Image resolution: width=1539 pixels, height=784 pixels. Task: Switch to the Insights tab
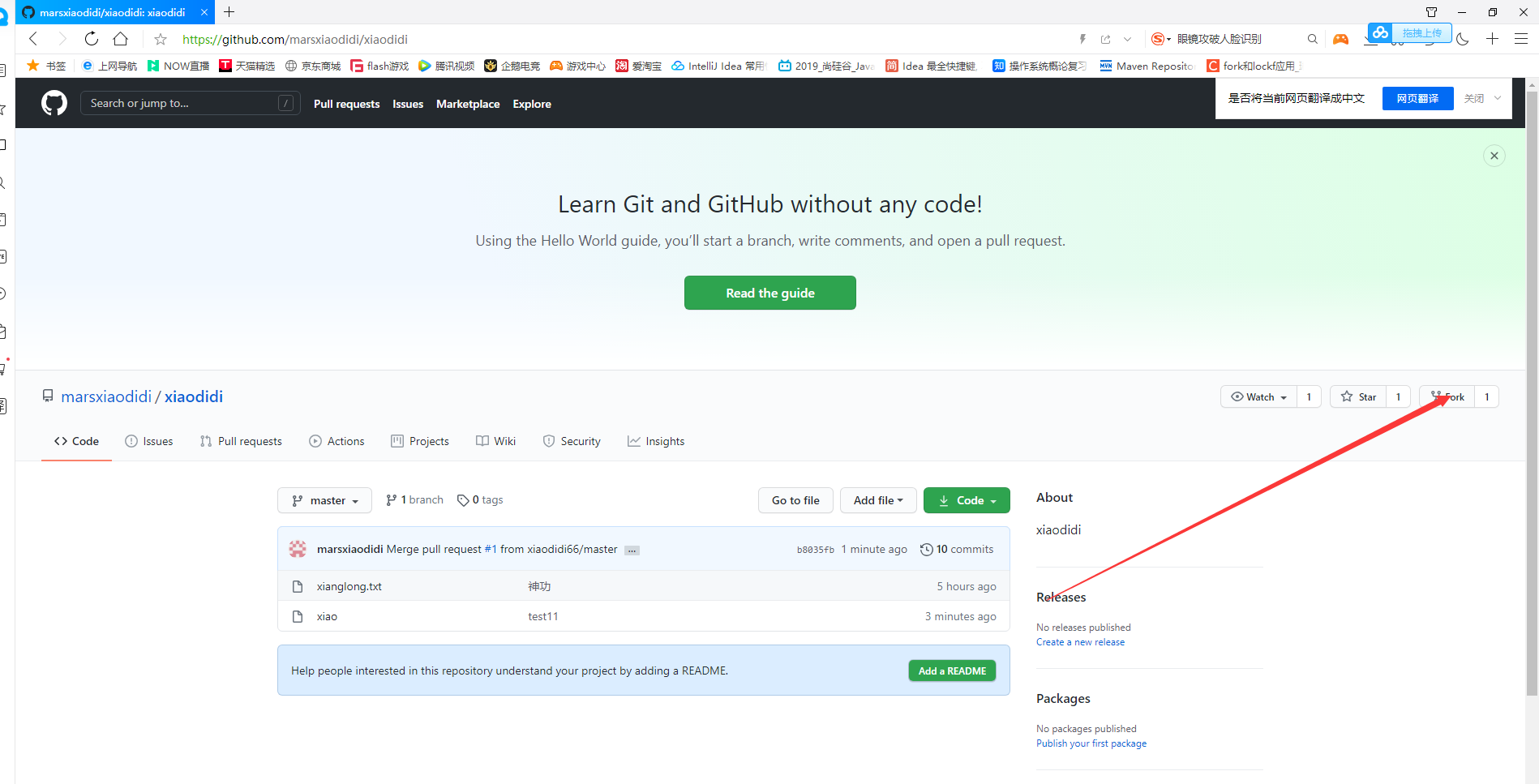pyautogui.click(x=656, y=441)
